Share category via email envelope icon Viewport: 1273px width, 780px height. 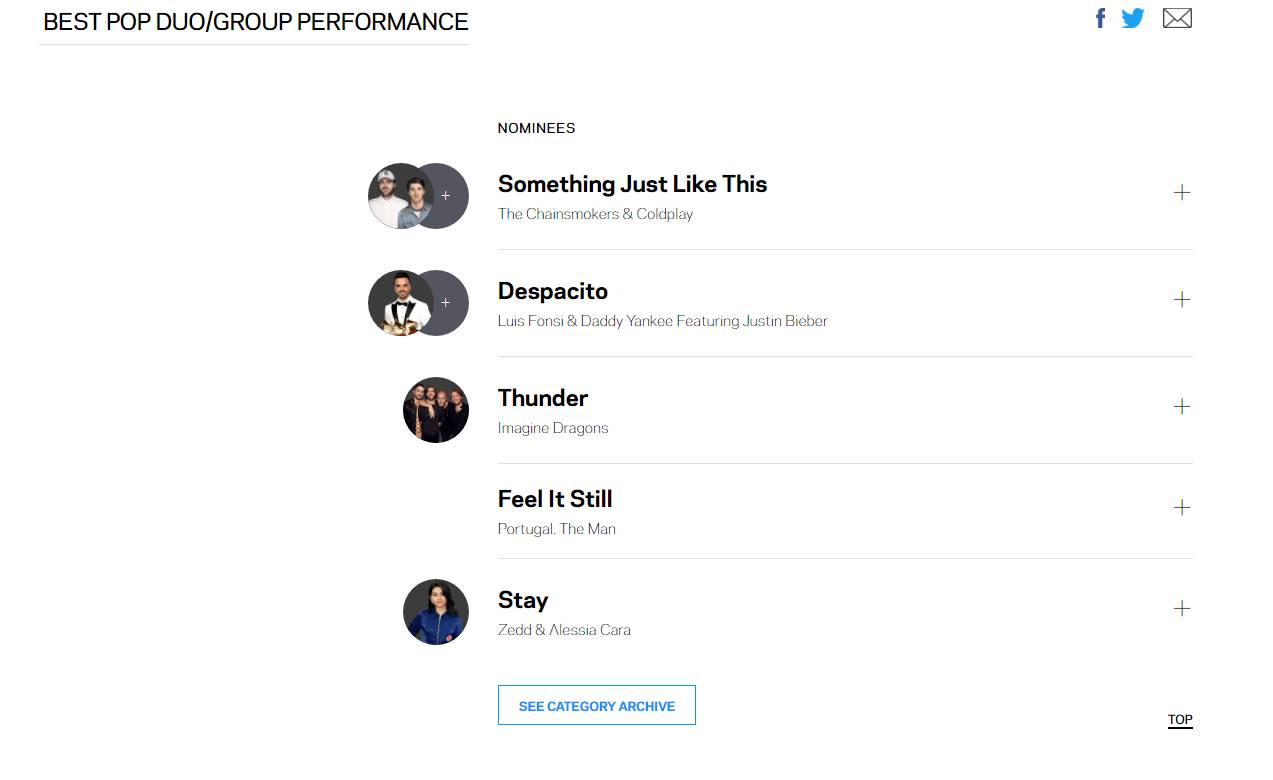[1177, 18]
